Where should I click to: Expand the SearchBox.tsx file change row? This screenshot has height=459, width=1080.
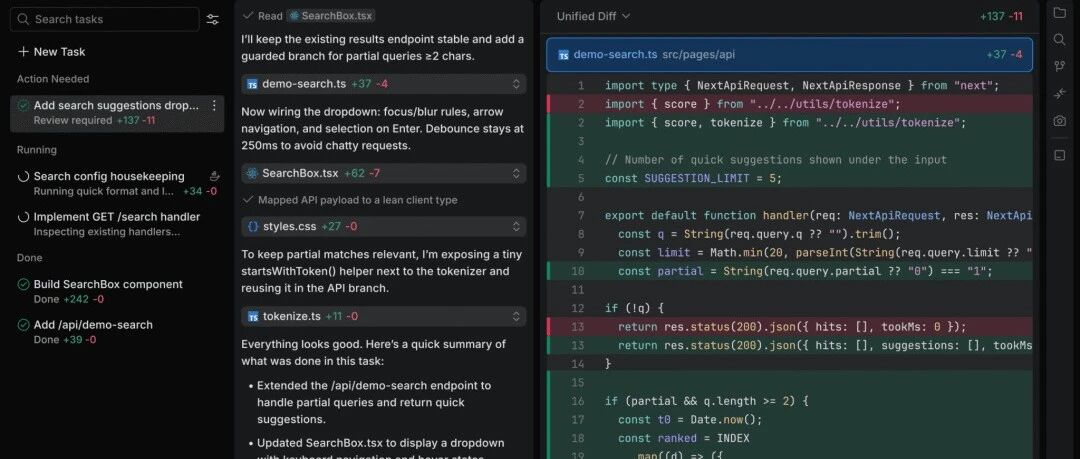pos(383,173)
